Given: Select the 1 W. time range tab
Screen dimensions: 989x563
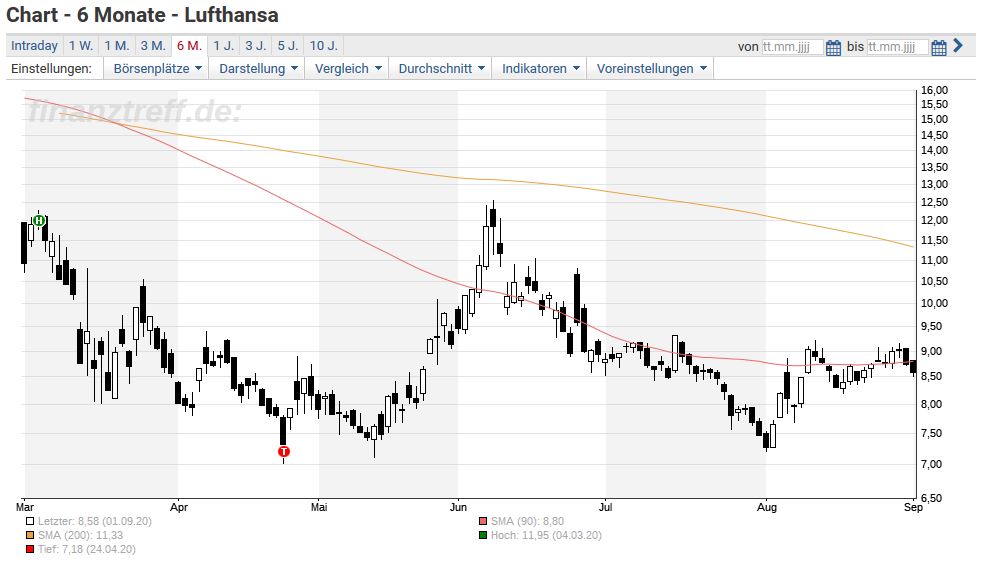Looking at the screenshot, I should (x=81, y=46).
